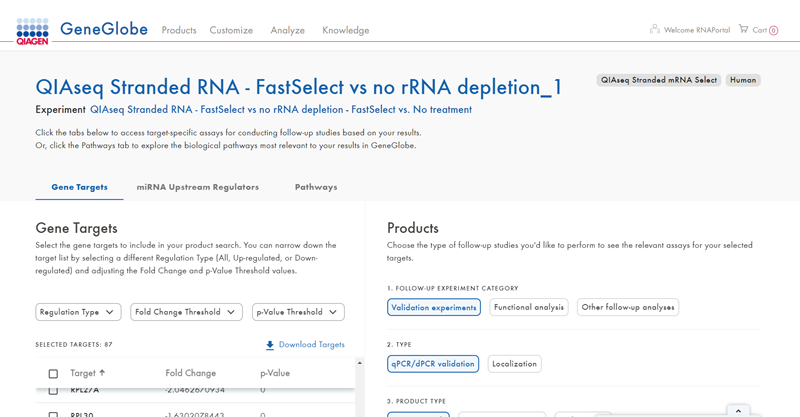Image resolution: width=800 pixels, height=417 pixels.
Task: Open the Knowledge menu
Action: point(346,30)
